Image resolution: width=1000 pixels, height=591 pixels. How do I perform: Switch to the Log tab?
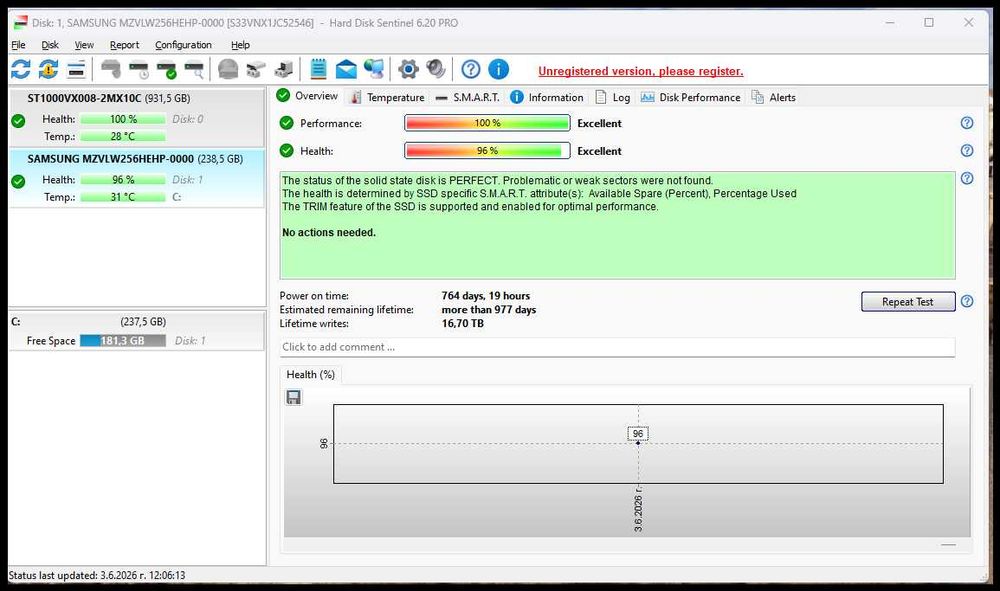tap(613, 97)
